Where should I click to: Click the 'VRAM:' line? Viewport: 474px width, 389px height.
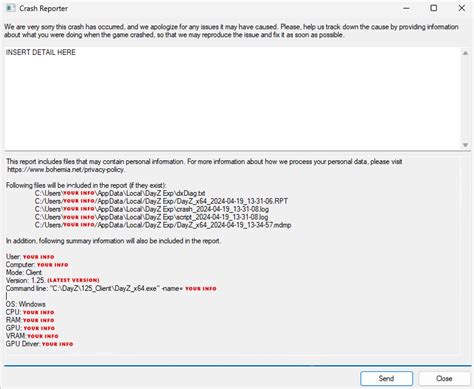pos(32,336)
